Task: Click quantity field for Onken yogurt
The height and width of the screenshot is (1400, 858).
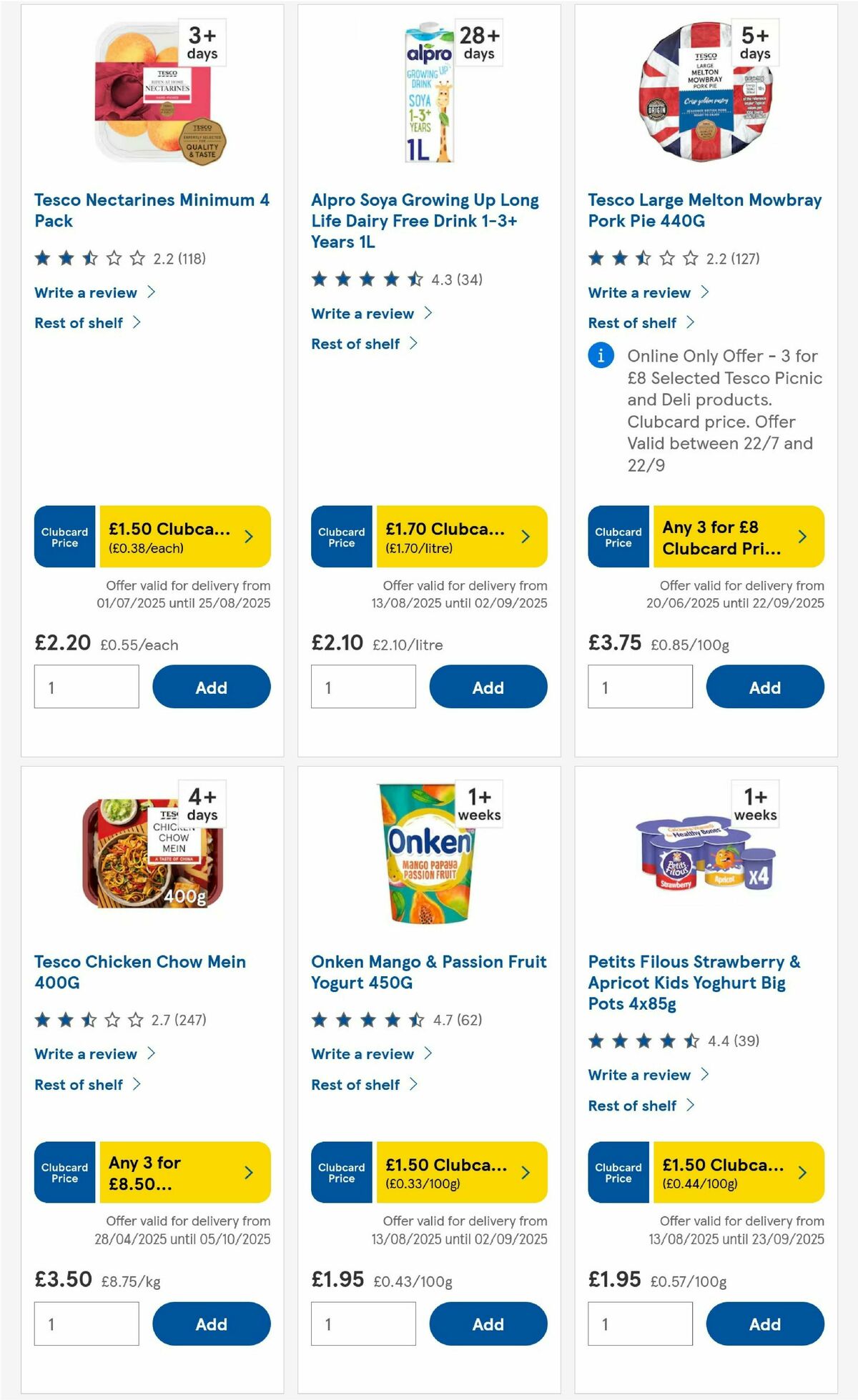Action: (x=363, y=1324)
